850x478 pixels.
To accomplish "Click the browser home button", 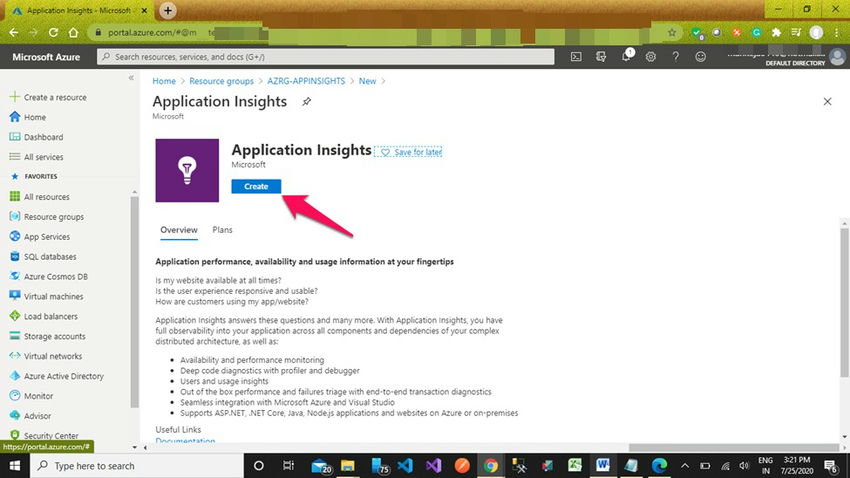I will pos(73,33).
